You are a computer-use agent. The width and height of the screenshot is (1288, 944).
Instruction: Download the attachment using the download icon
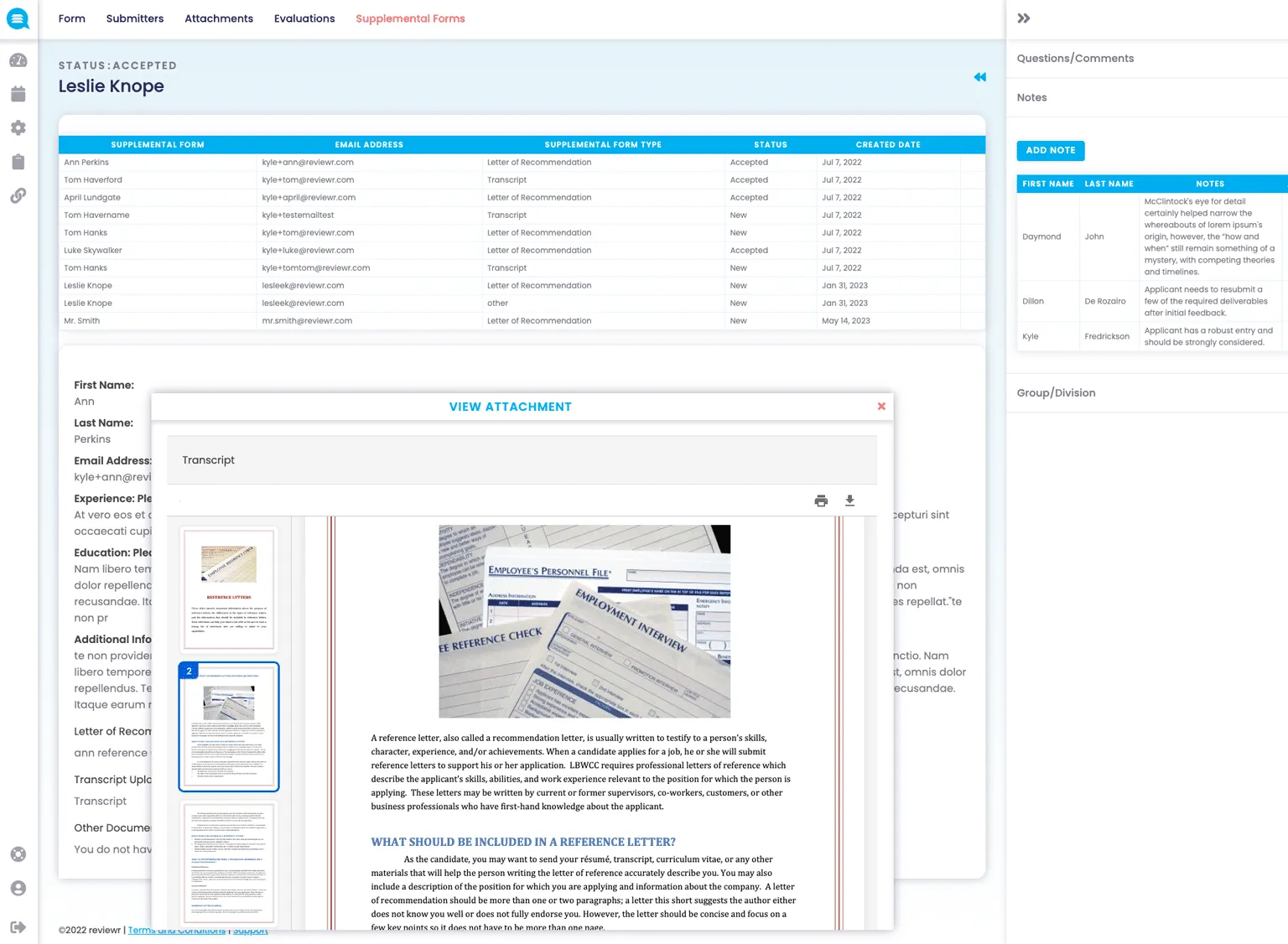coord(849,501)
